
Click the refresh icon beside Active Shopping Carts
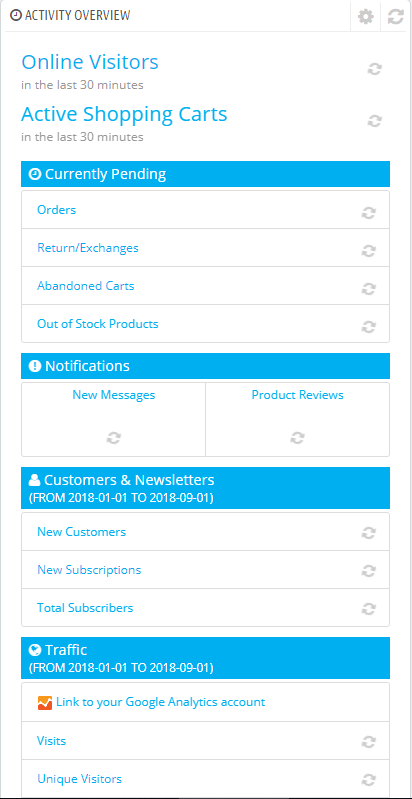(375, 121)
